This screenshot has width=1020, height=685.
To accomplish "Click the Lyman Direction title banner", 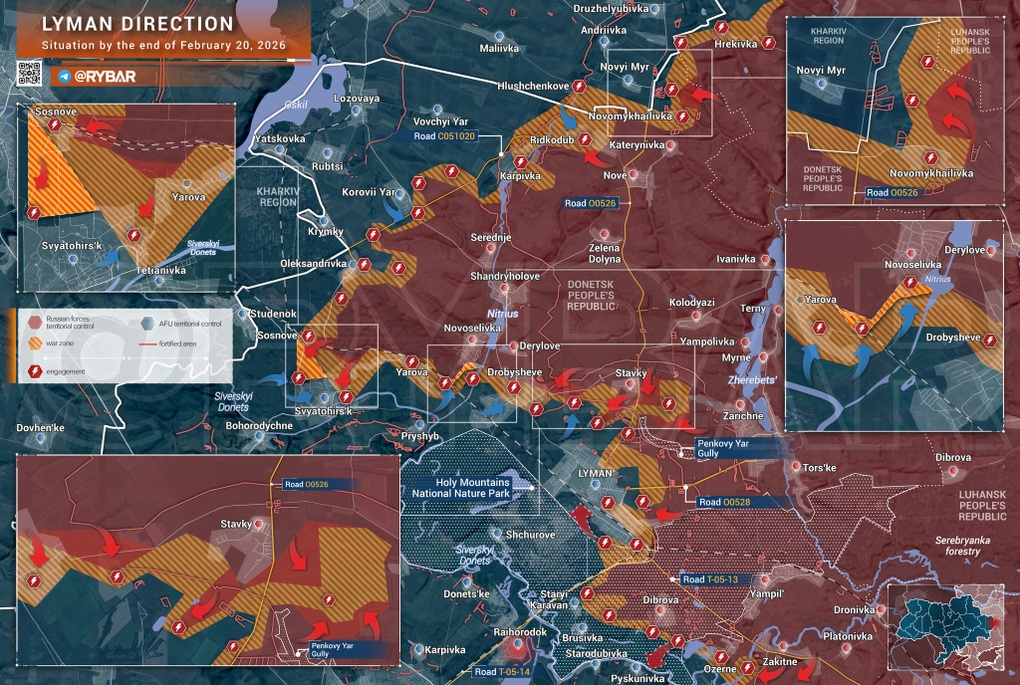I will point(138,24).
